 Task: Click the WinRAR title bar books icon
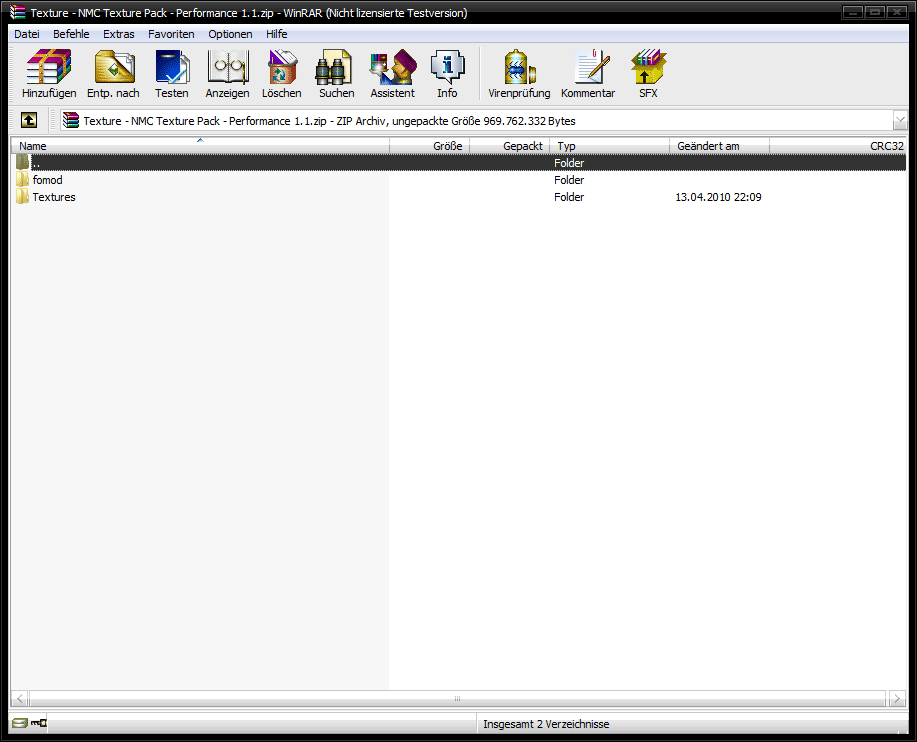click(x=18, y=12)
